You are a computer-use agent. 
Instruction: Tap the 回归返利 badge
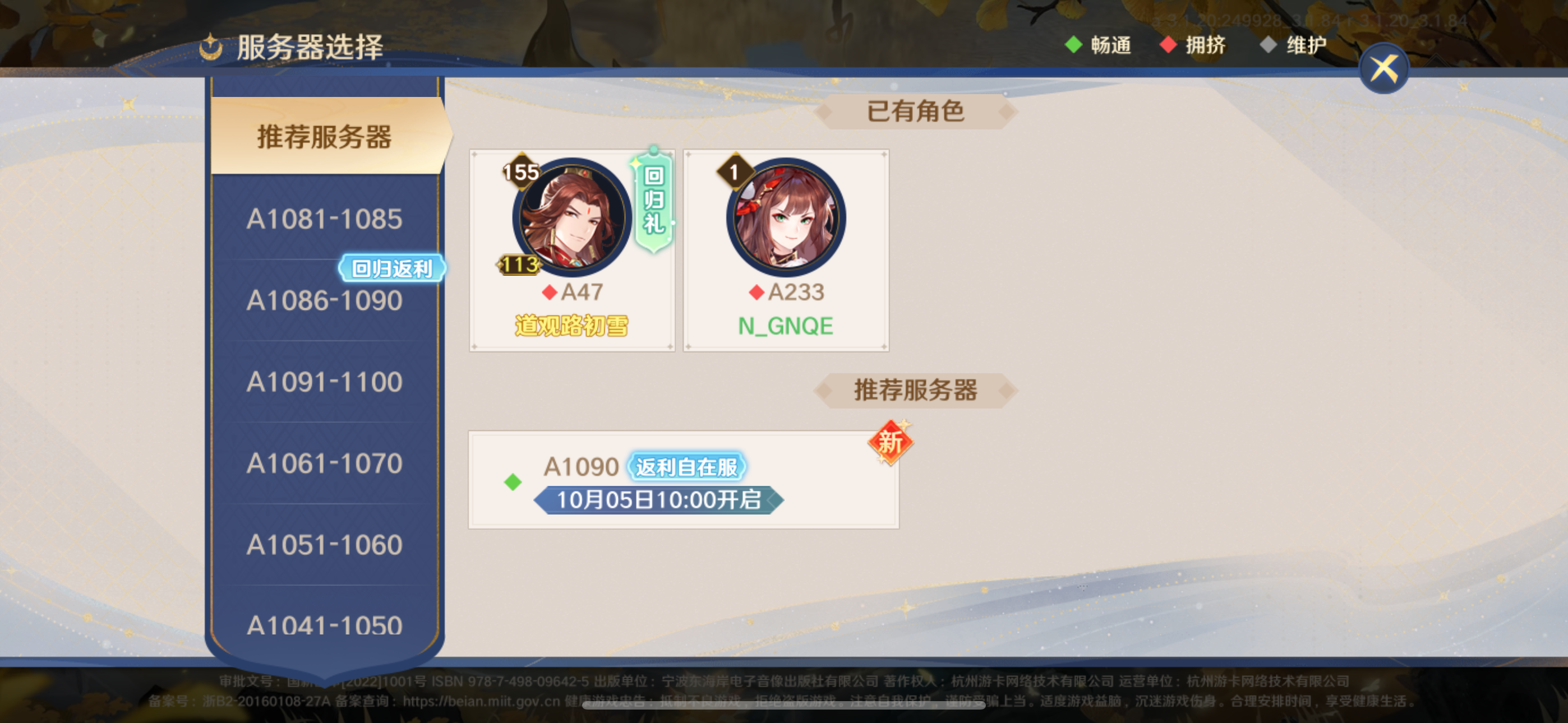(x=392, y=268)
